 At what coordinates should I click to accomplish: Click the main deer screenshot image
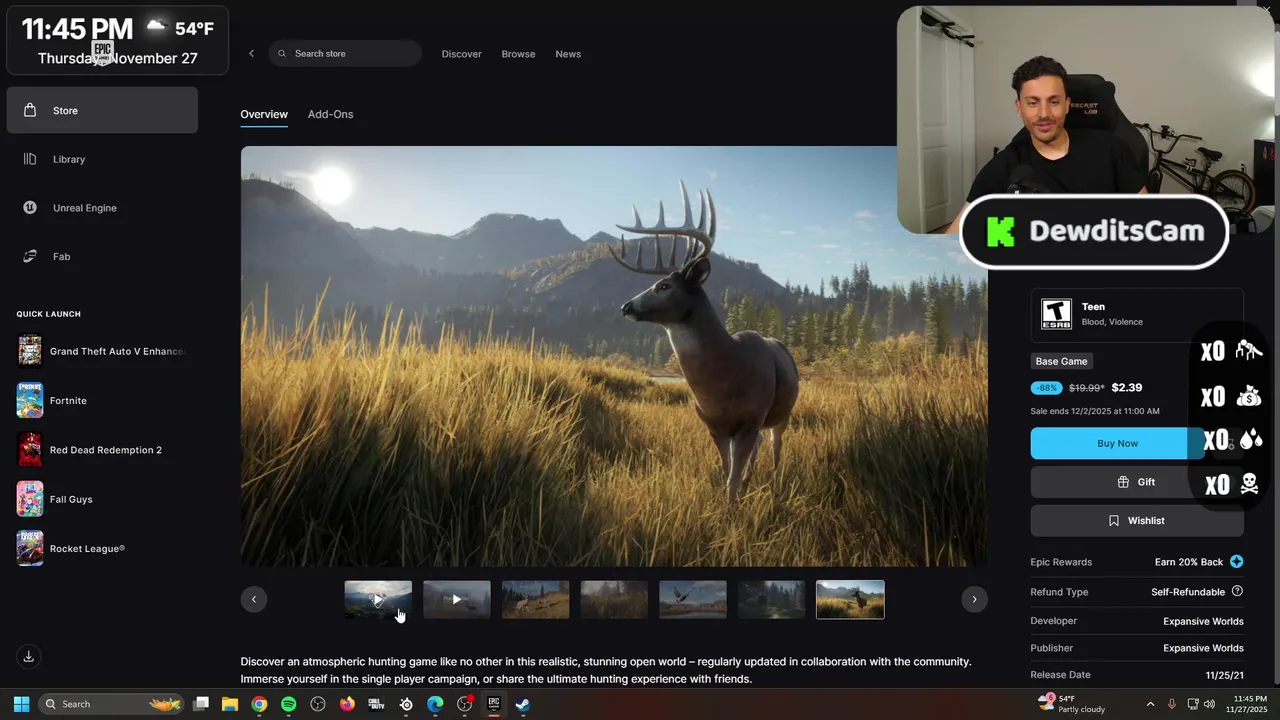(x=614, y=356)
